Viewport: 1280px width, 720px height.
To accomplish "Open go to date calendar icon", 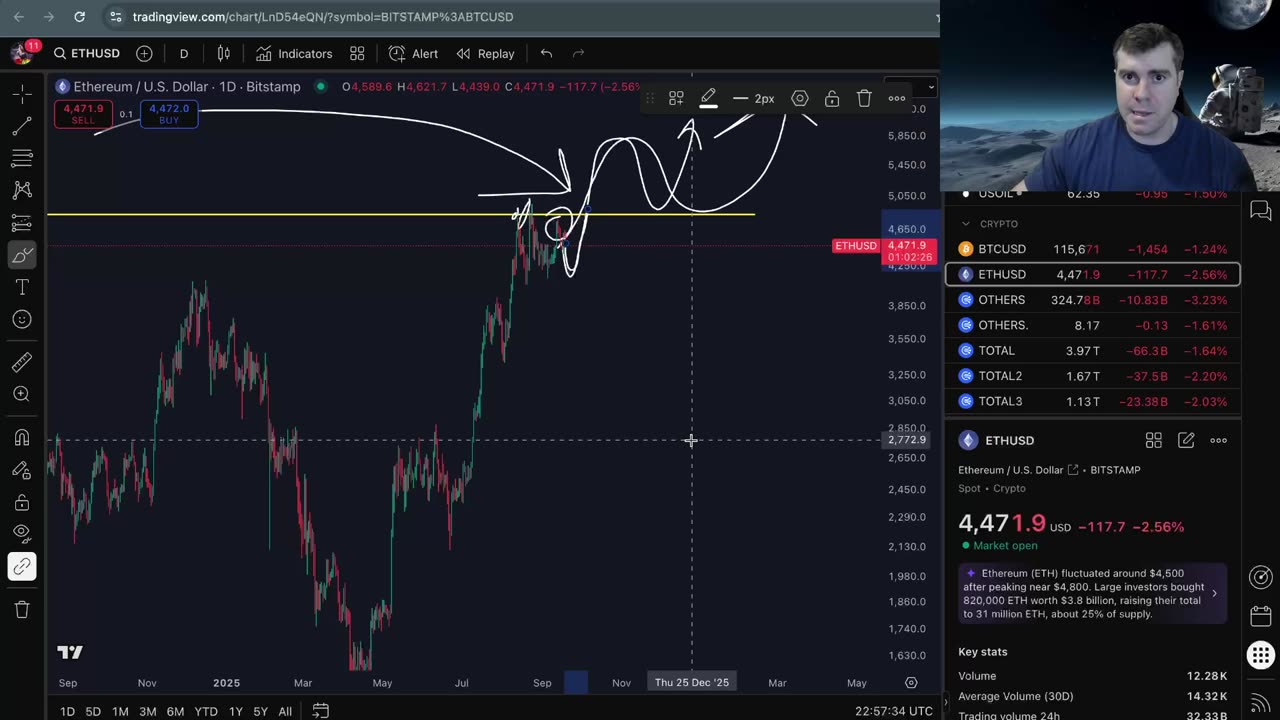I will 320,710.
